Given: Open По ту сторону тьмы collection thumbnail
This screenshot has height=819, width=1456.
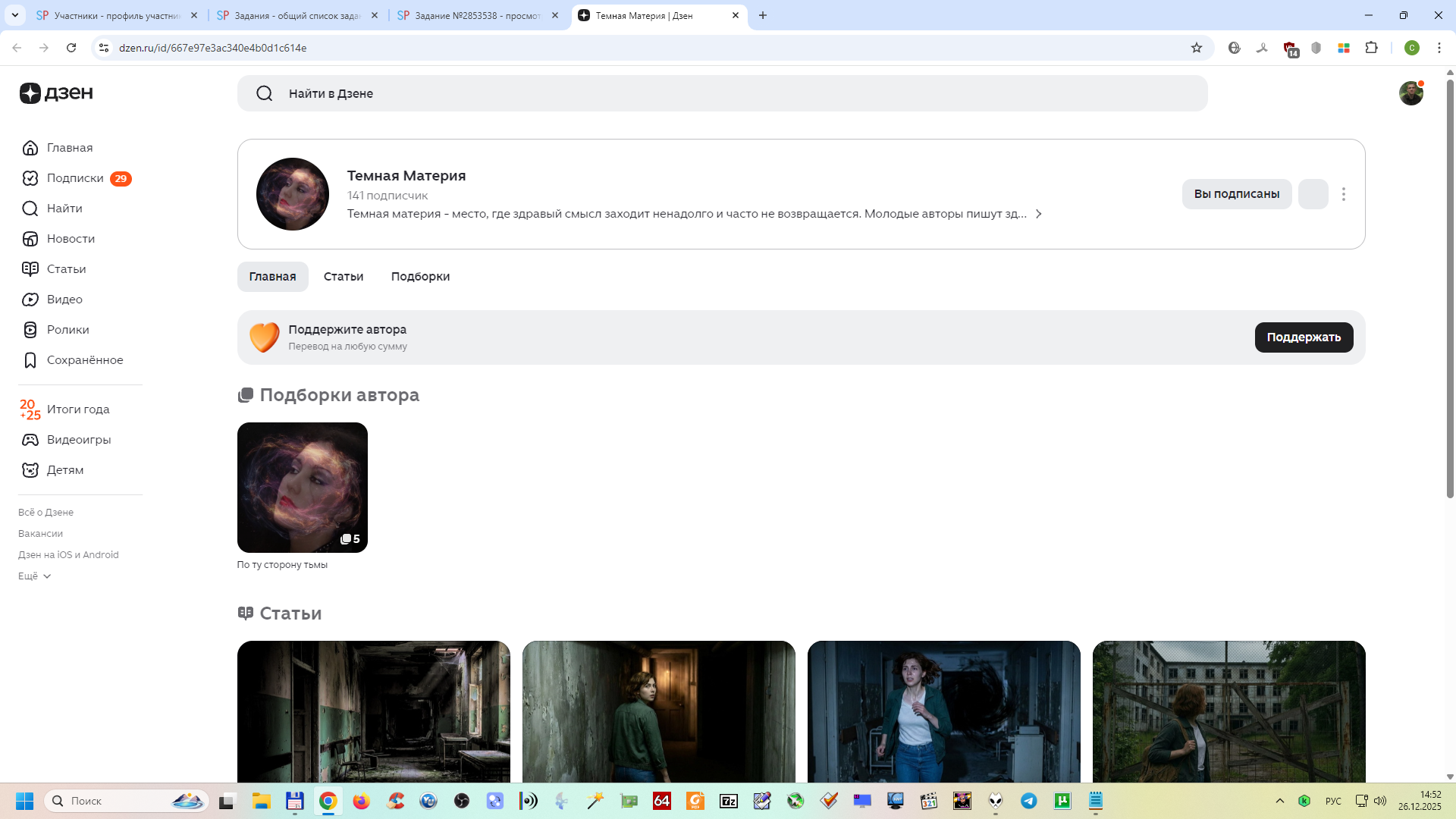Looking at the screenshot, I should pos(302,488).
